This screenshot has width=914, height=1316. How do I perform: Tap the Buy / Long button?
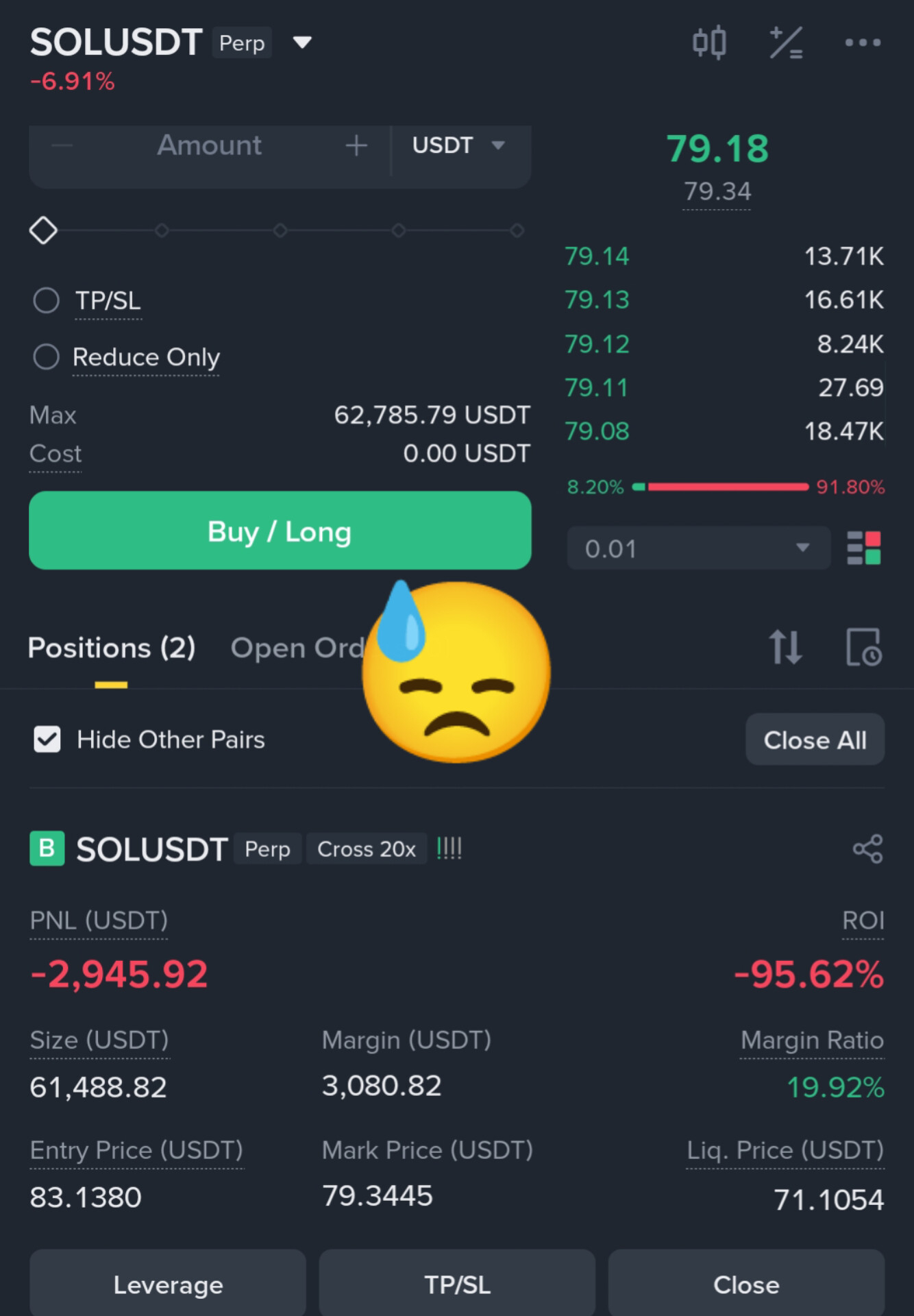(280, 531)
